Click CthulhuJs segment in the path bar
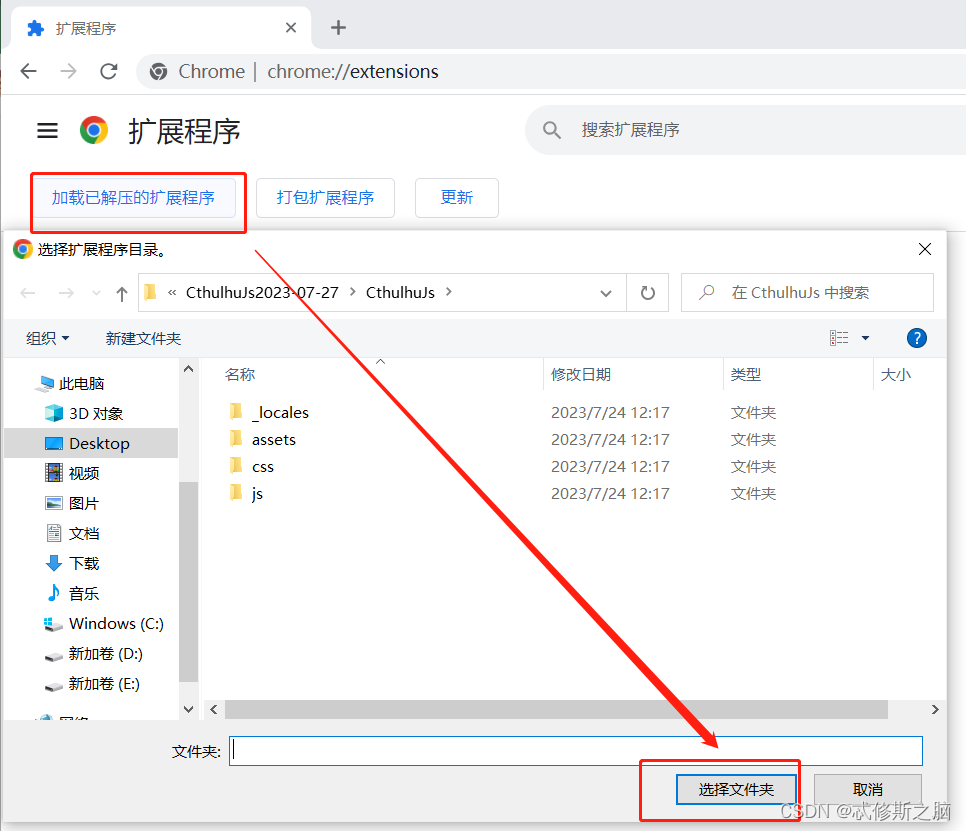The width and height of the screenshot is (966, 831). [x=400, y=293]
